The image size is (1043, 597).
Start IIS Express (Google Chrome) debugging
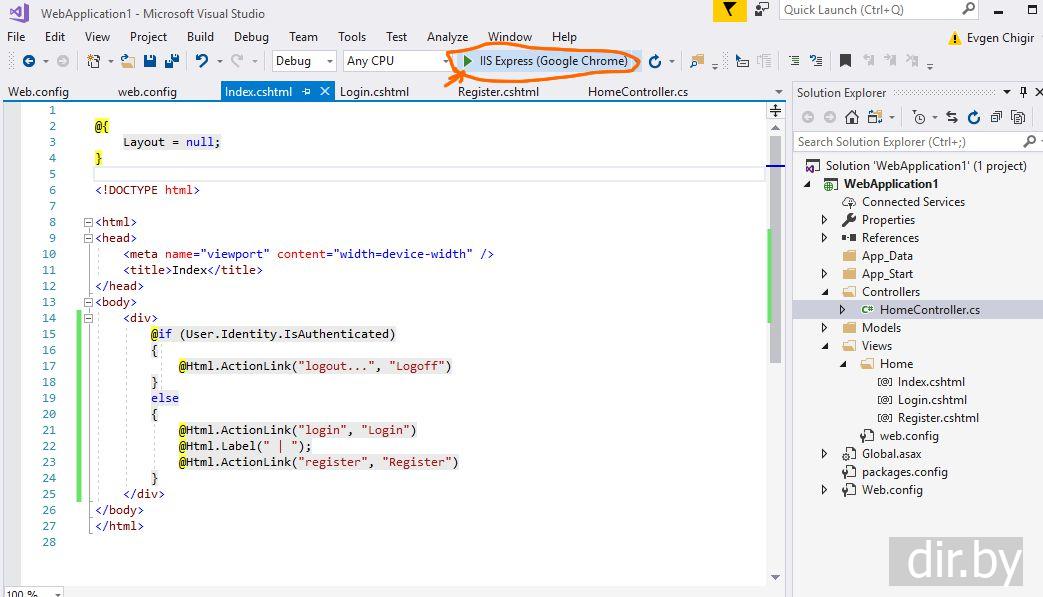[545, 61]
